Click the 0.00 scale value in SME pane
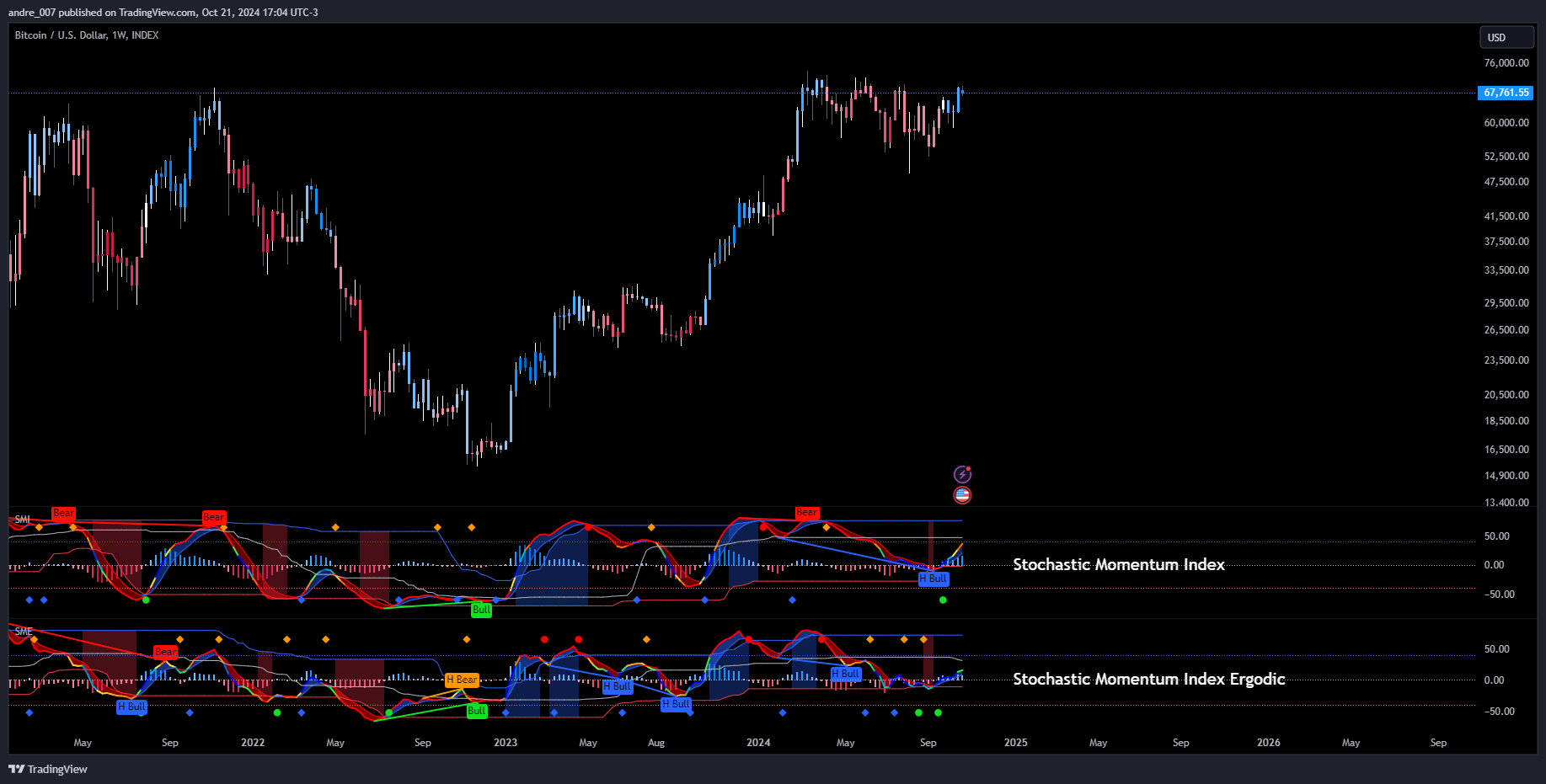 coord(1494,680)
